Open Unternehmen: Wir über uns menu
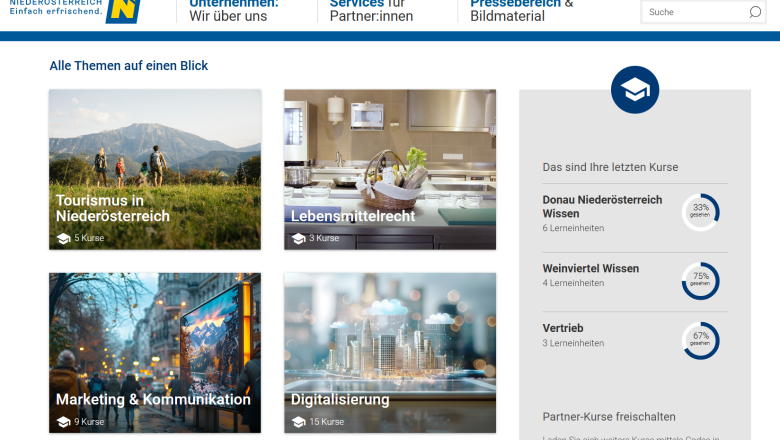This screenshot has width=780, height=440. 234,11
